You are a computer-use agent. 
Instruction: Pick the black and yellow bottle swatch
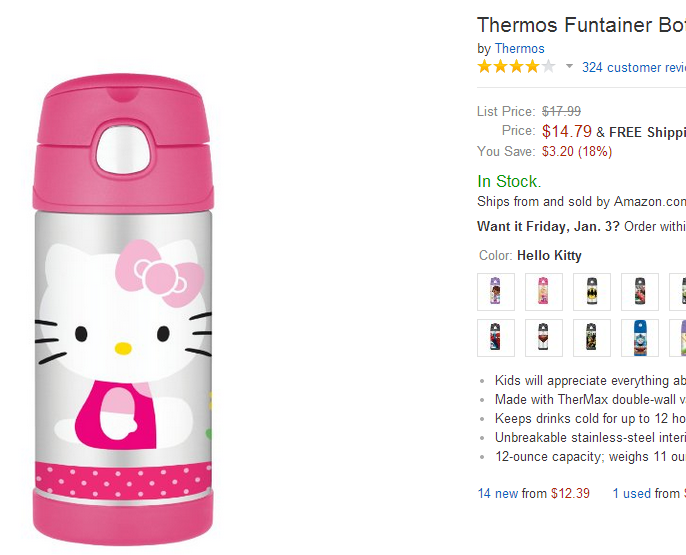[592, 338]
